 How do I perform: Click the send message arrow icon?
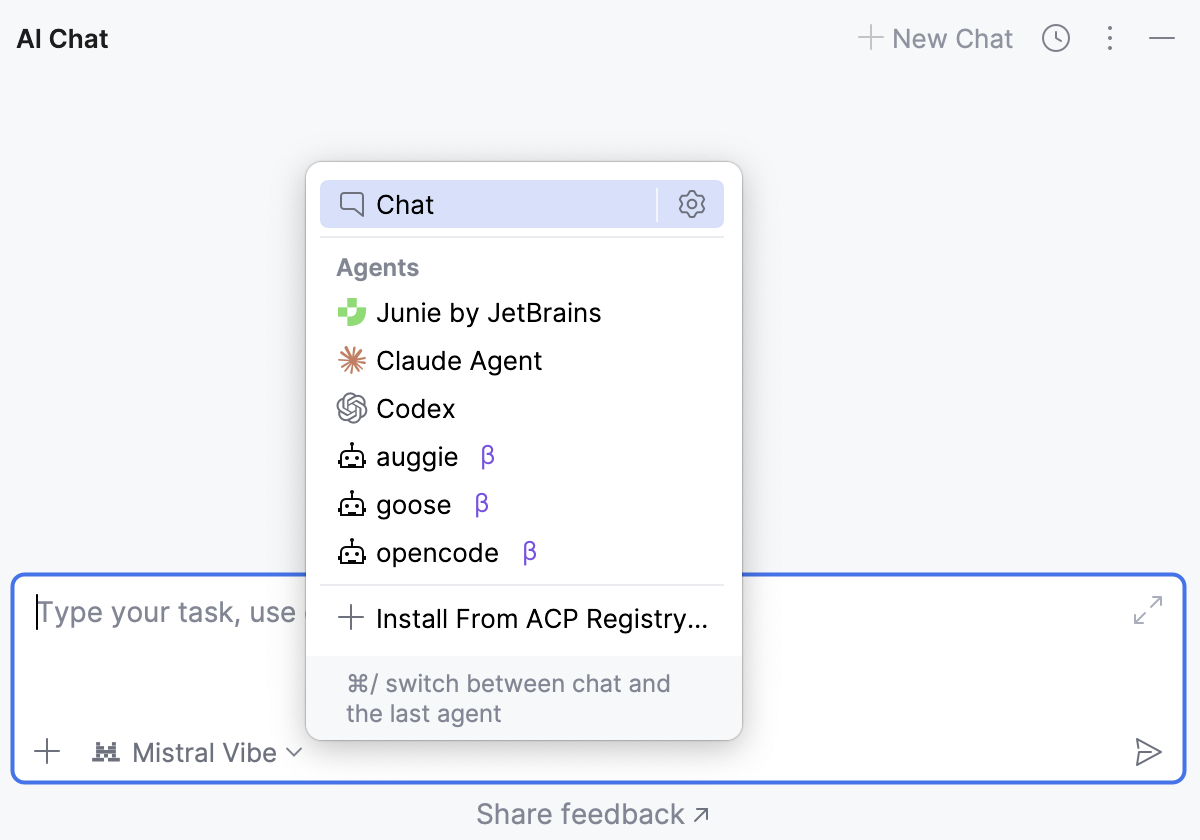pos(1149,752)
